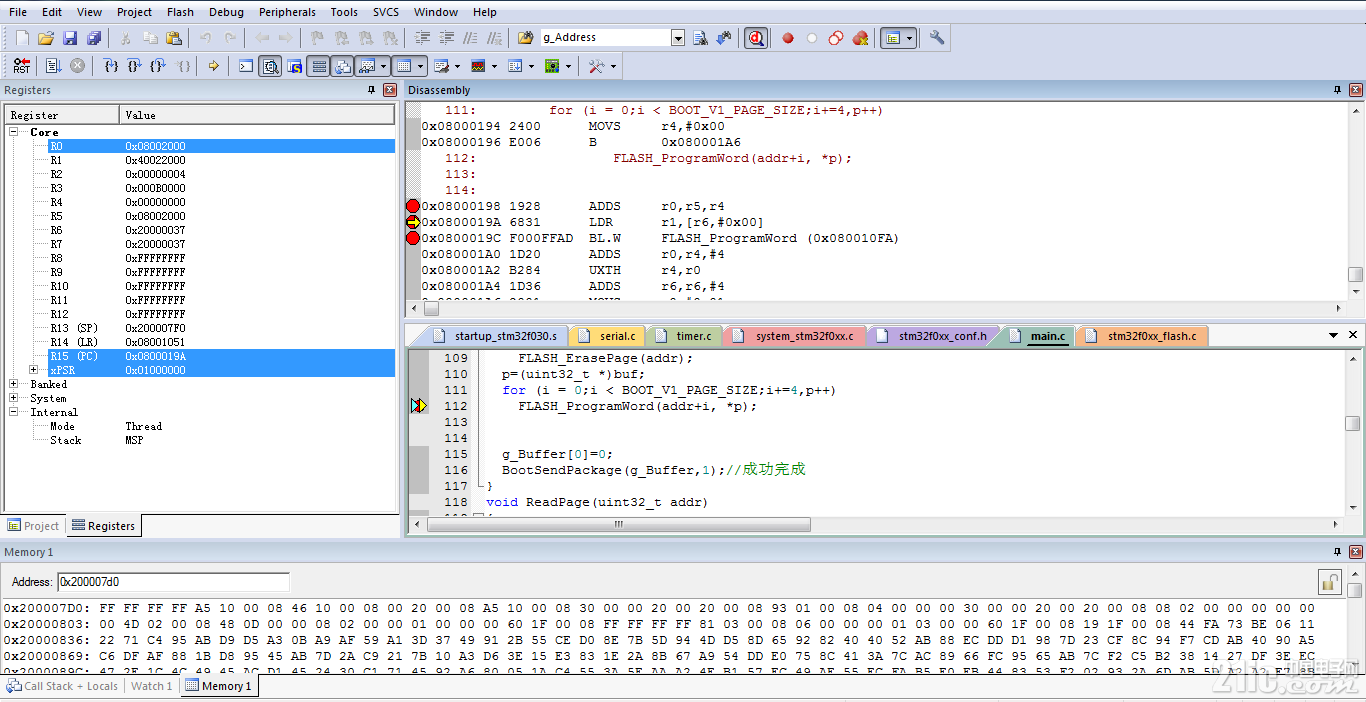The image size is (1366, 702).
Task: Click the Memory 1 Address input field
Action: pos(173,581)
